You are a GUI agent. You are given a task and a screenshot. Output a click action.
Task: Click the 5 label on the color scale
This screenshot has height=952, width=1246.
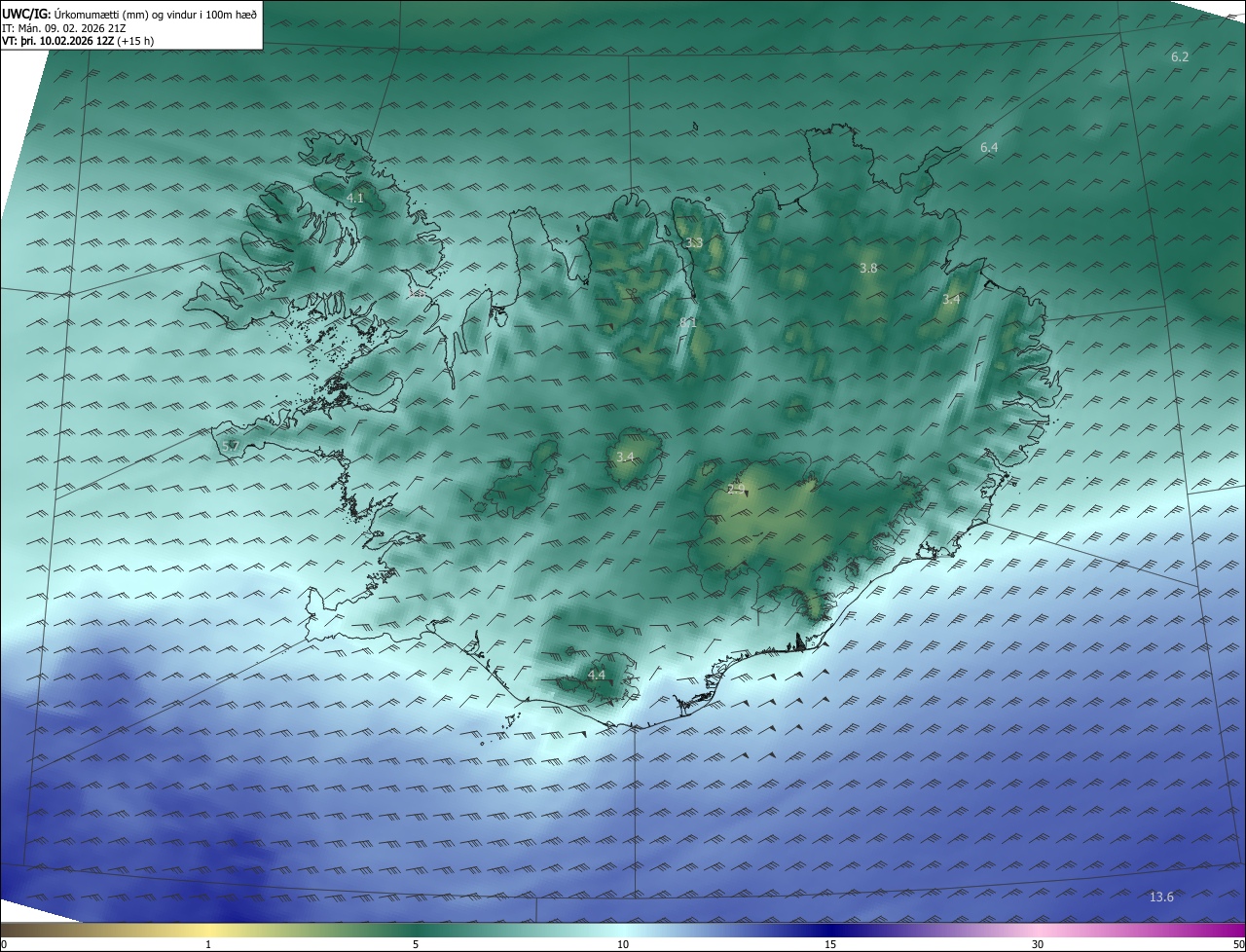416,944
